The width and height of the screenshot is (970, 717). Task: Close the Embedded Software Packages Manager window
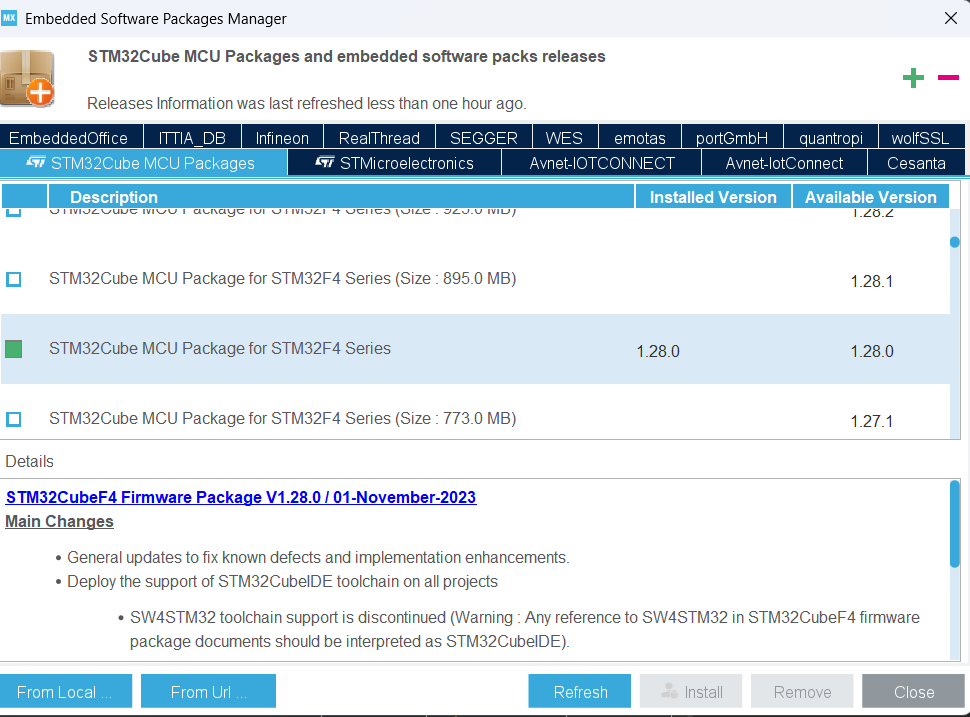(951, 19)
